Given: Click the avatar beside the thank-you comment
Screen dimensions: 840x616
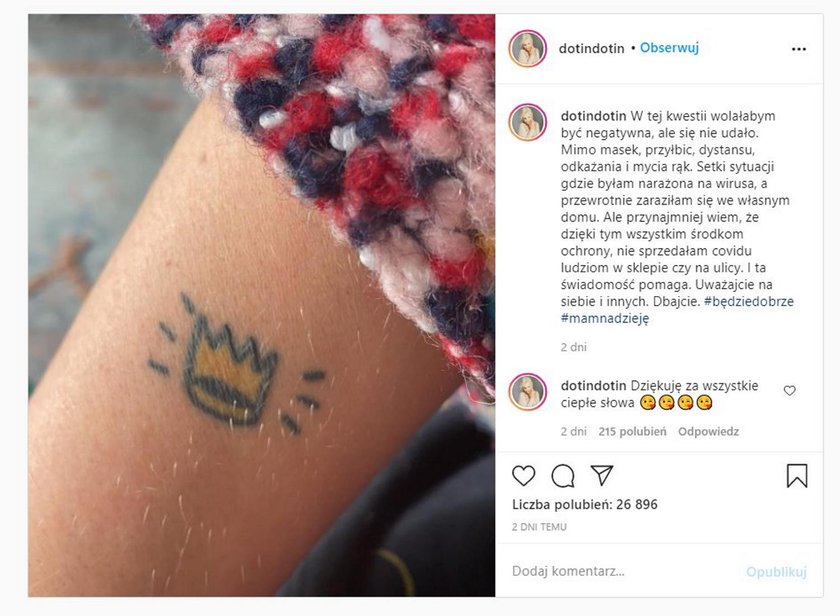Looking at the screenshot, I should (528, 392).
